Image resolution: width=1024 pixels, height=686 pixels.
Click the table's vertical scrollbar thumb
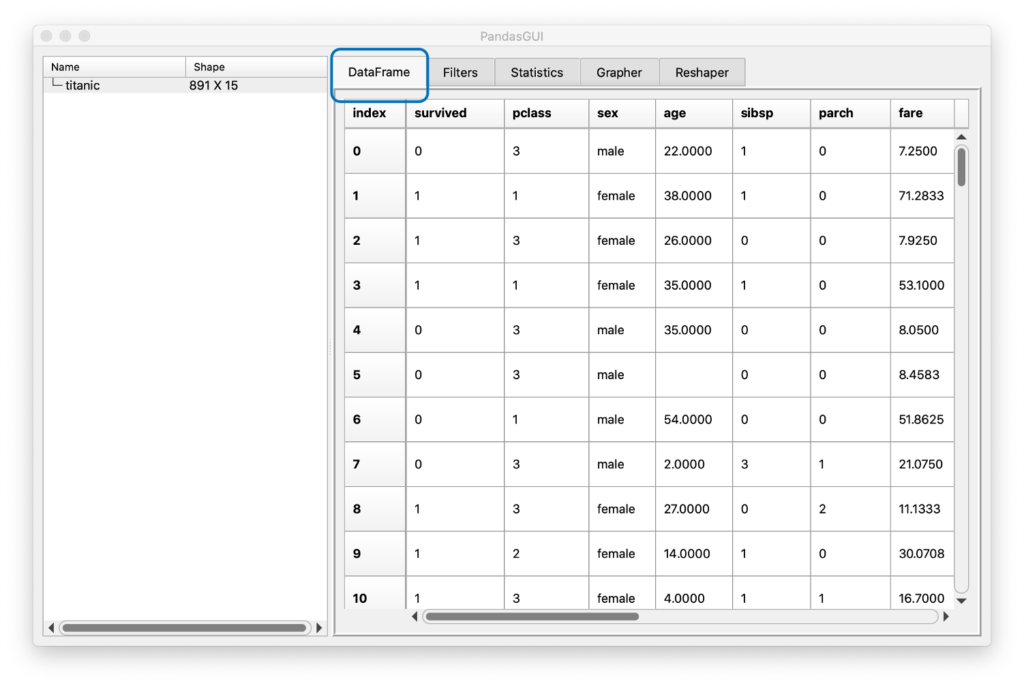tap(961, 166)
